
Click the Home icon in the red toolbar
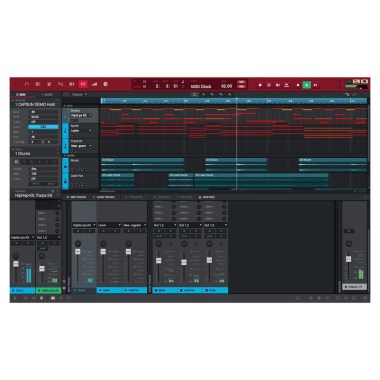coord(27,84)
